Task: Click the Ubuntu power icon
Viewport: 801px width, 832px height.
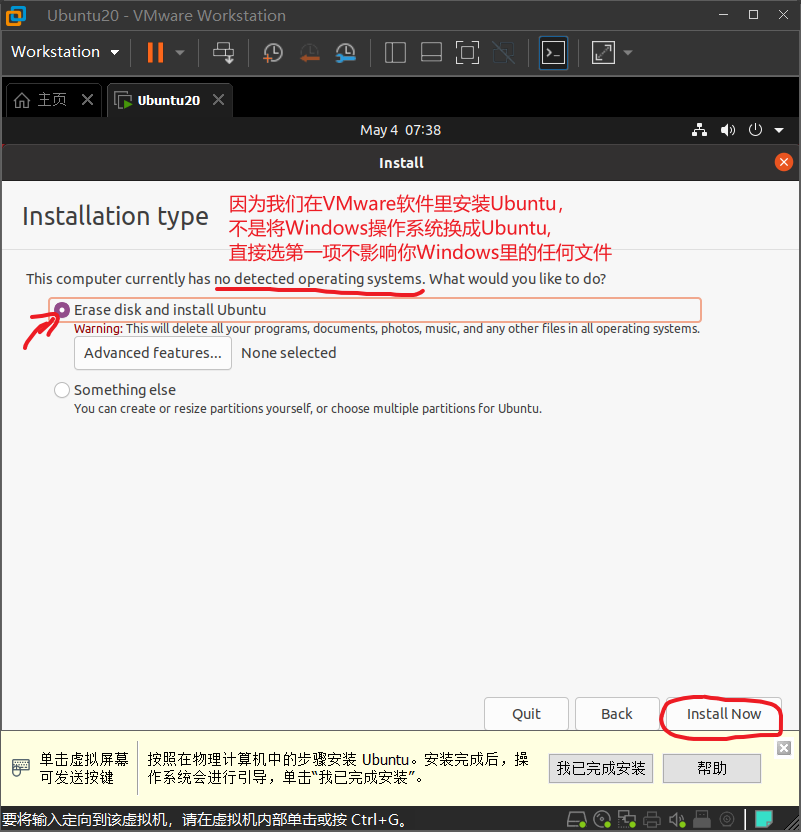Action: (755, 130)
